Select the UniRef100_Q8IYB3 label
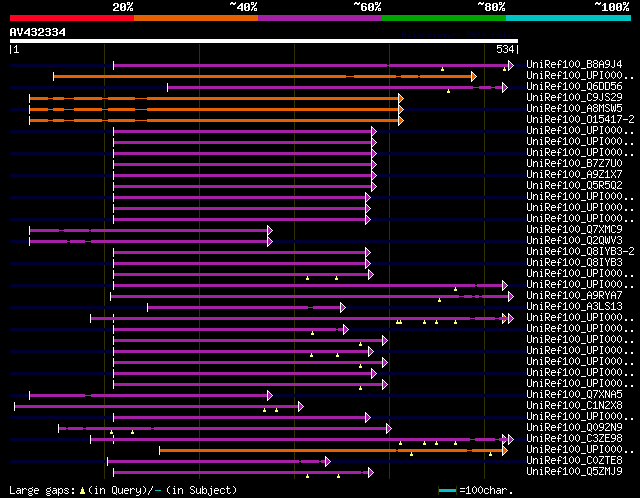The width and height of the screenshot is (640, 498). click(x=574, y=263)
